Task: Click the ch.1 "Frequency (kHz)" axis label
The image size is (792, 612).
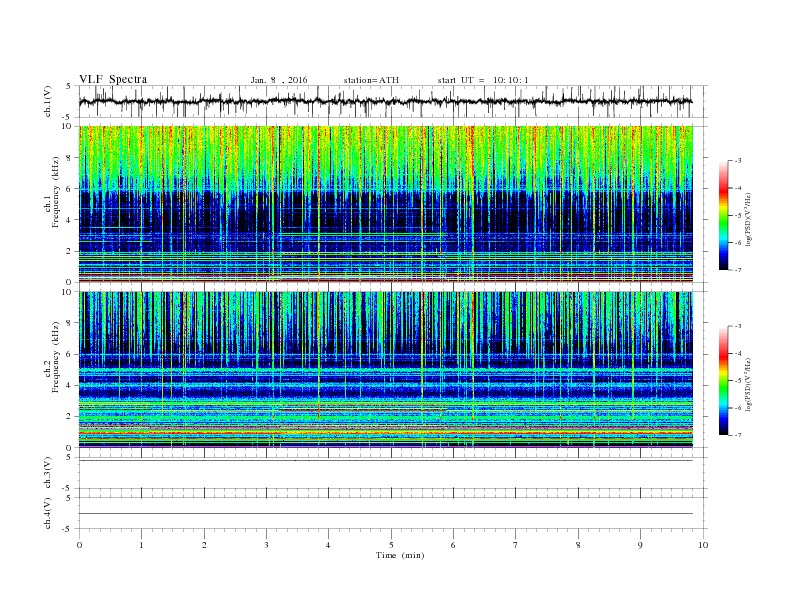Action: click(x=55, y=192)
